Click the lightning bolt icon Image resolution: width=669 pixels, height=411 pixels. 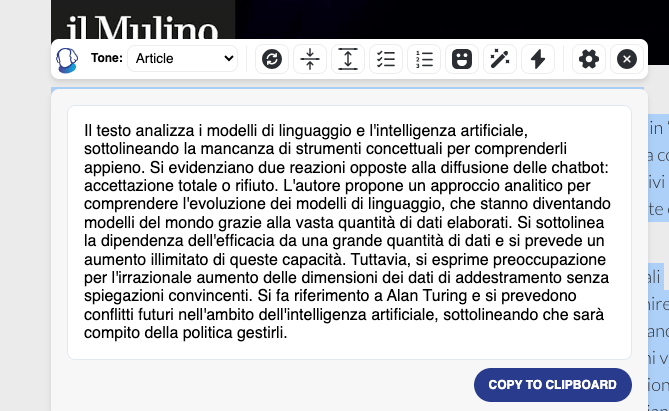[538, 59]
